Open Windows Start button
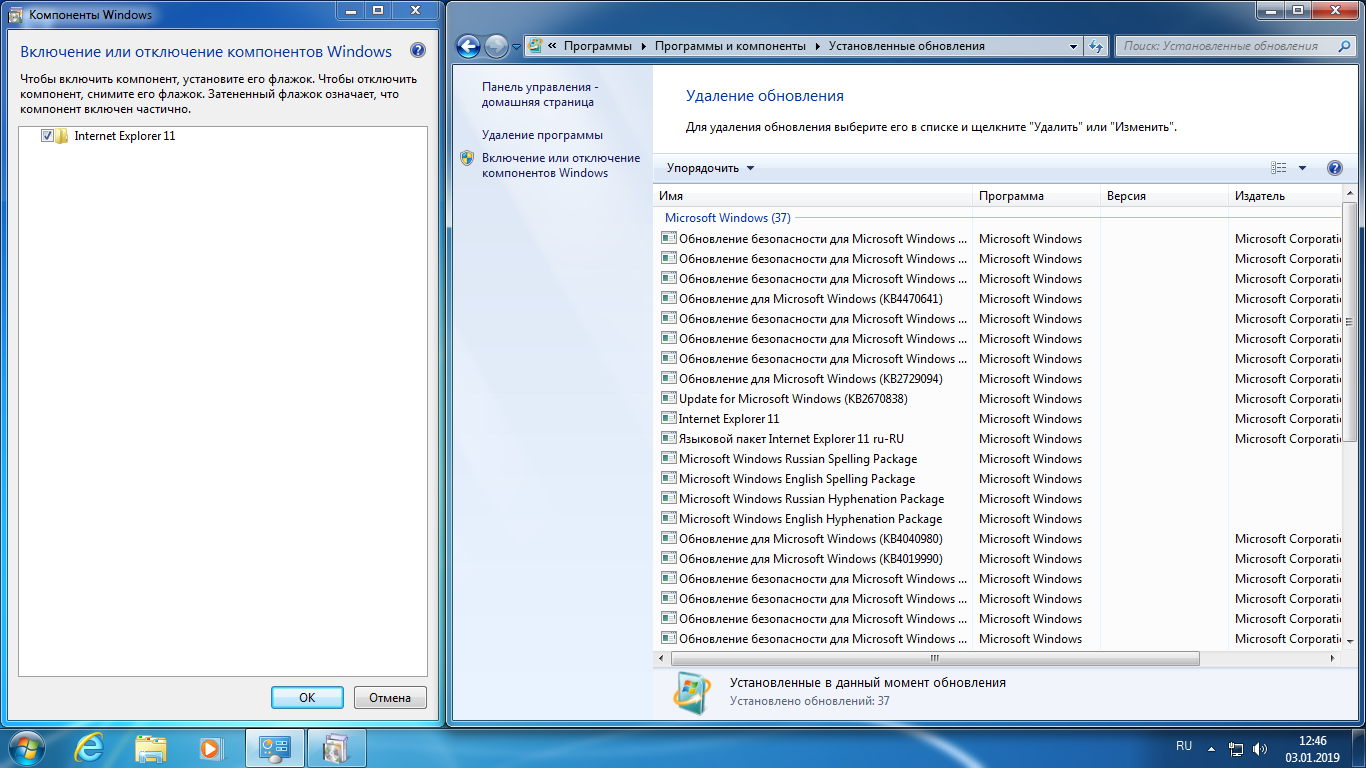 coord(27,747)
